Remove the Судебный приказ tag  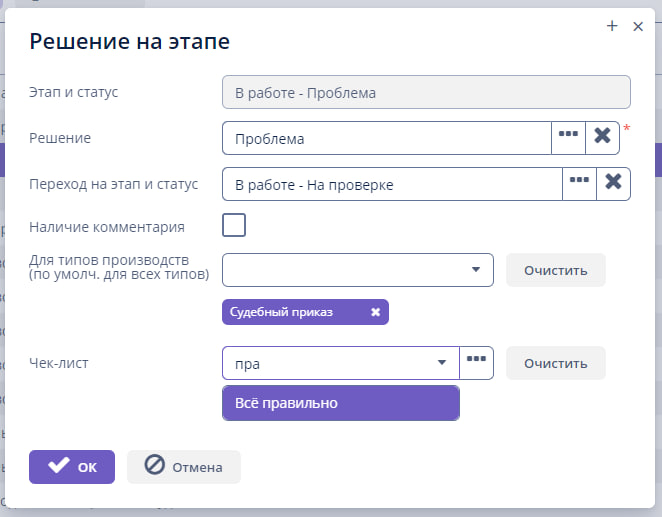pyautogui.click(x=376, y=312)
